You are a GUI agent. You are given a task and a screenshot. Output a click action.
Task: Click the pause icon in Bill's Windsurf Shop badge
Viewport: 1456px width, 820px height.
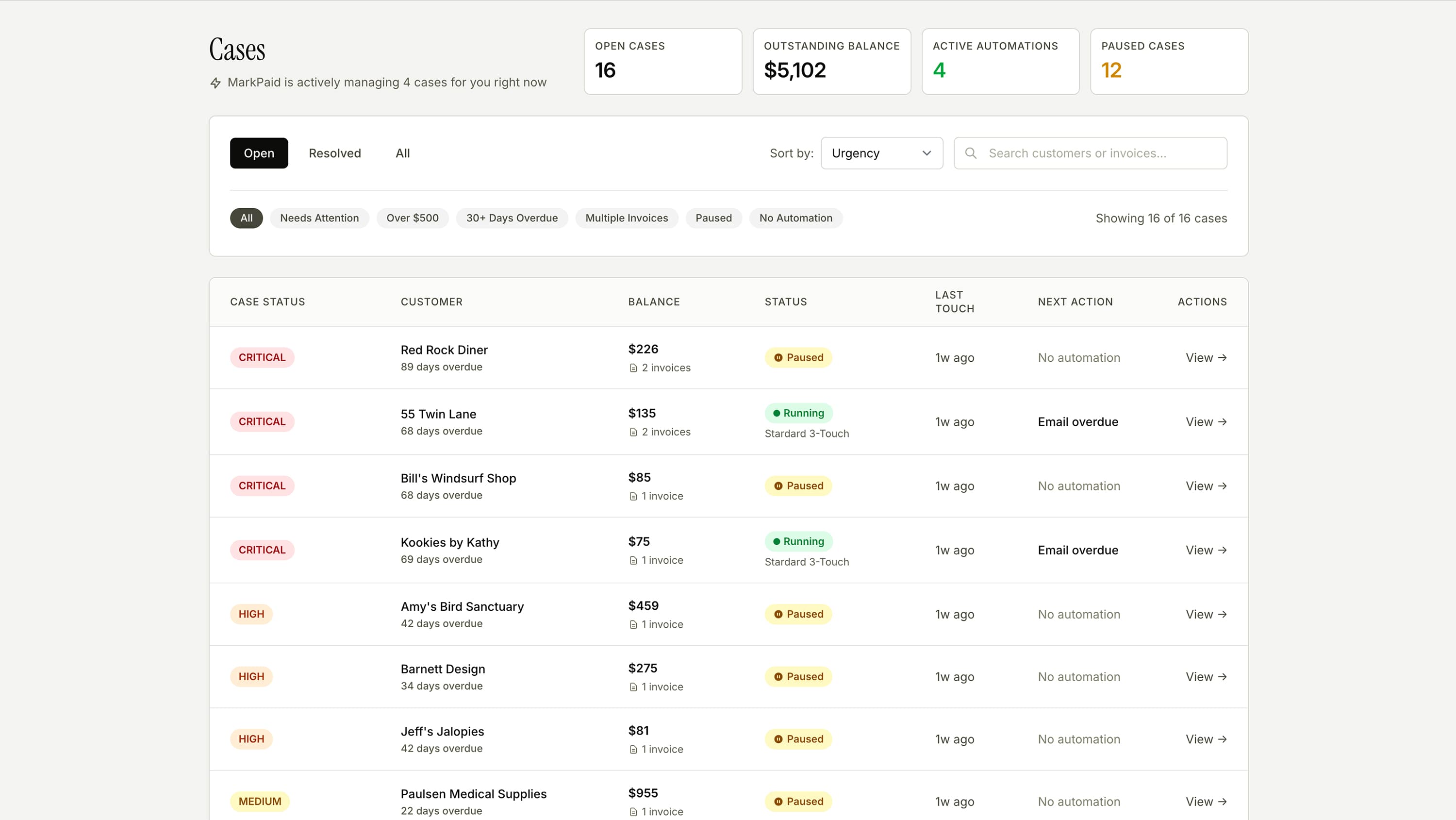click(x=779, y=485)
